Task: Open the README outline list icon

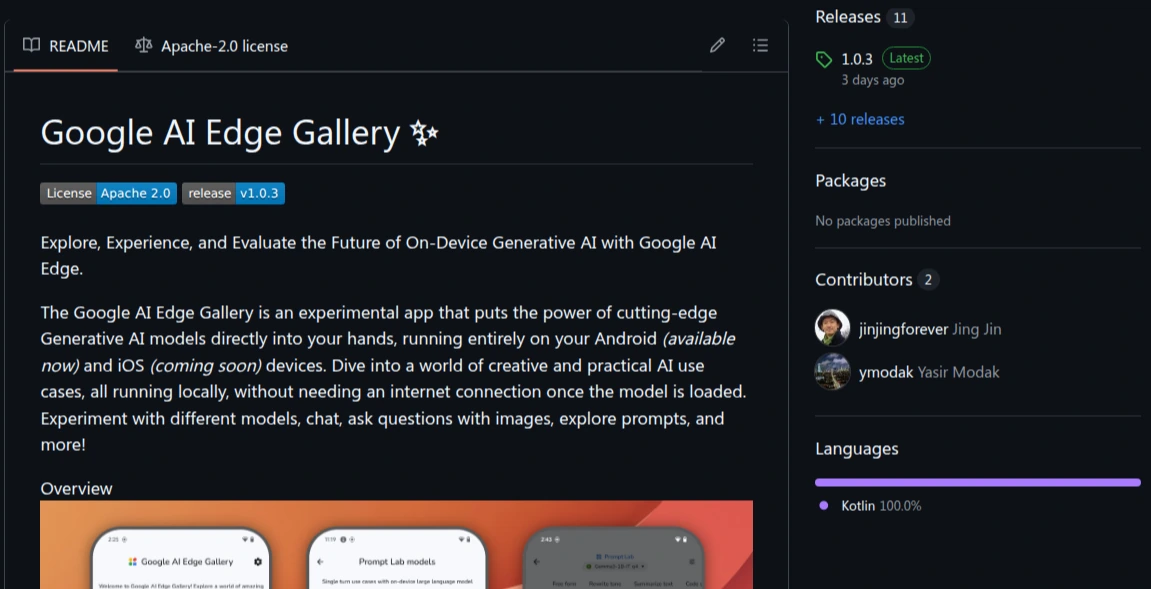Action: [760, 46]
